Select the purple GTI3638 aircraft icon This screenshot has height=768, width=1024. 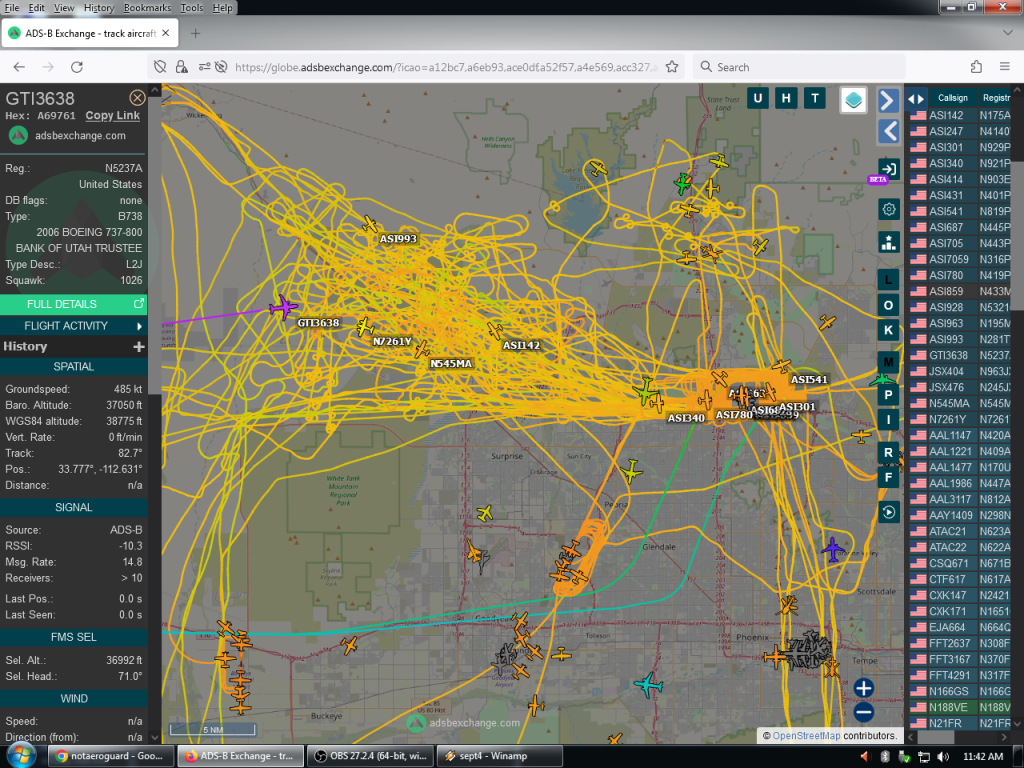click(x=283, y=307)
